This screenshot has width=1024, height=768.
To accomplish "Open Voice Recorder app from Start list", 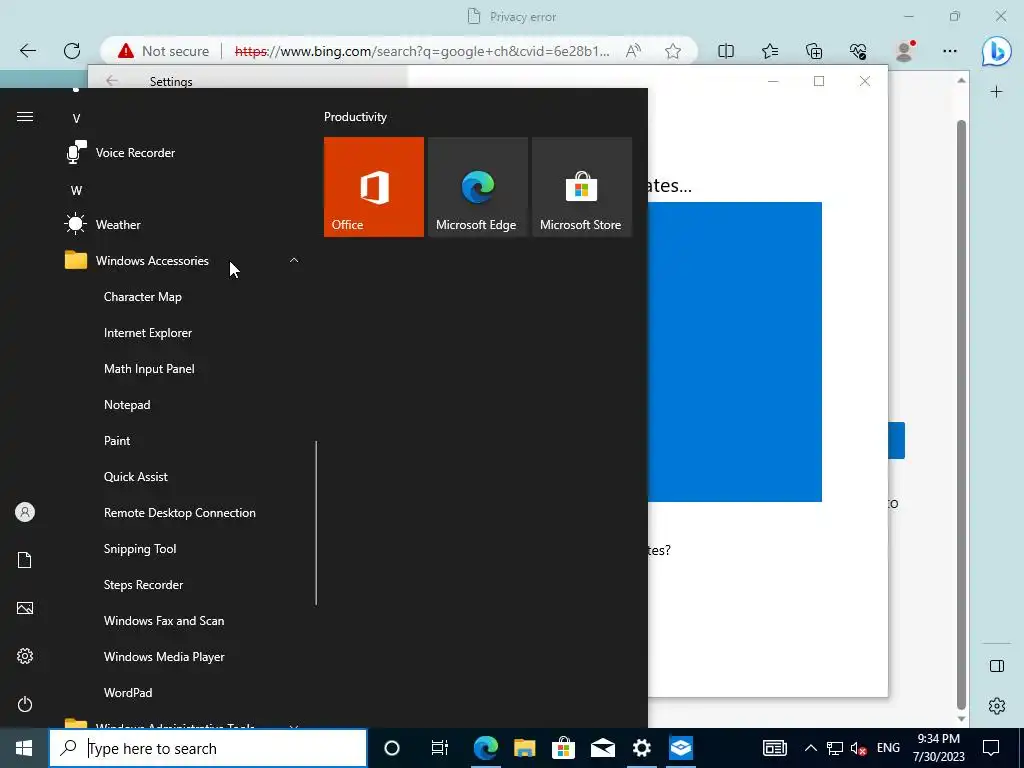I will coord(183,153).
